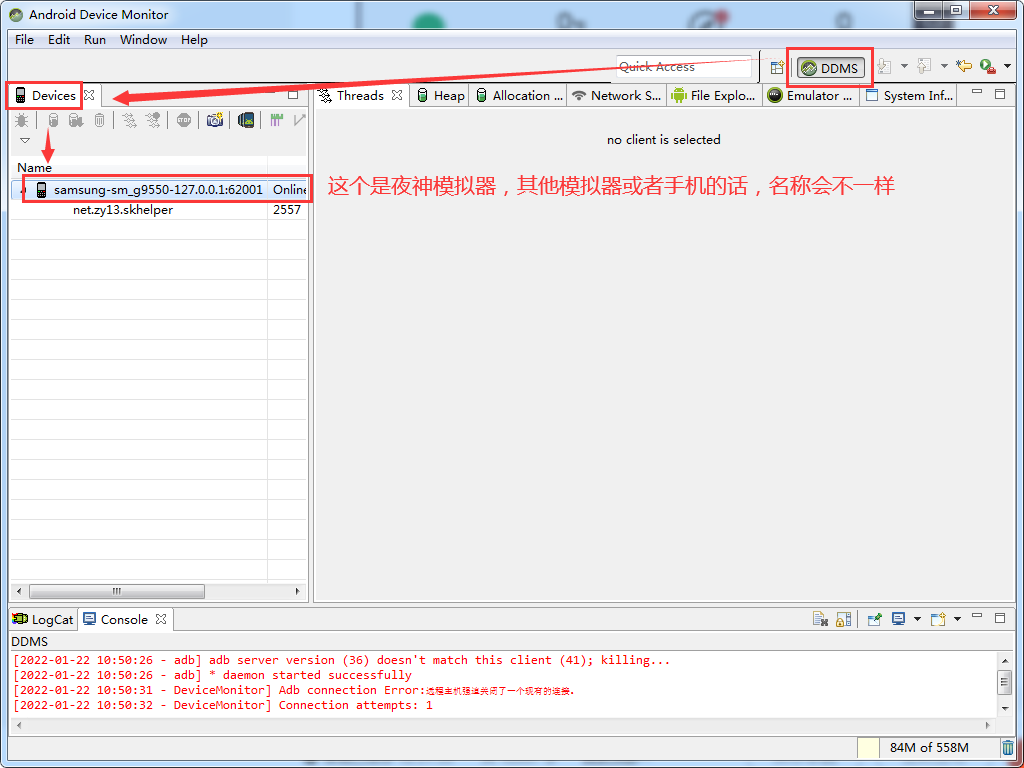
Task: Click the Name column header
Action: coord(139,168)
